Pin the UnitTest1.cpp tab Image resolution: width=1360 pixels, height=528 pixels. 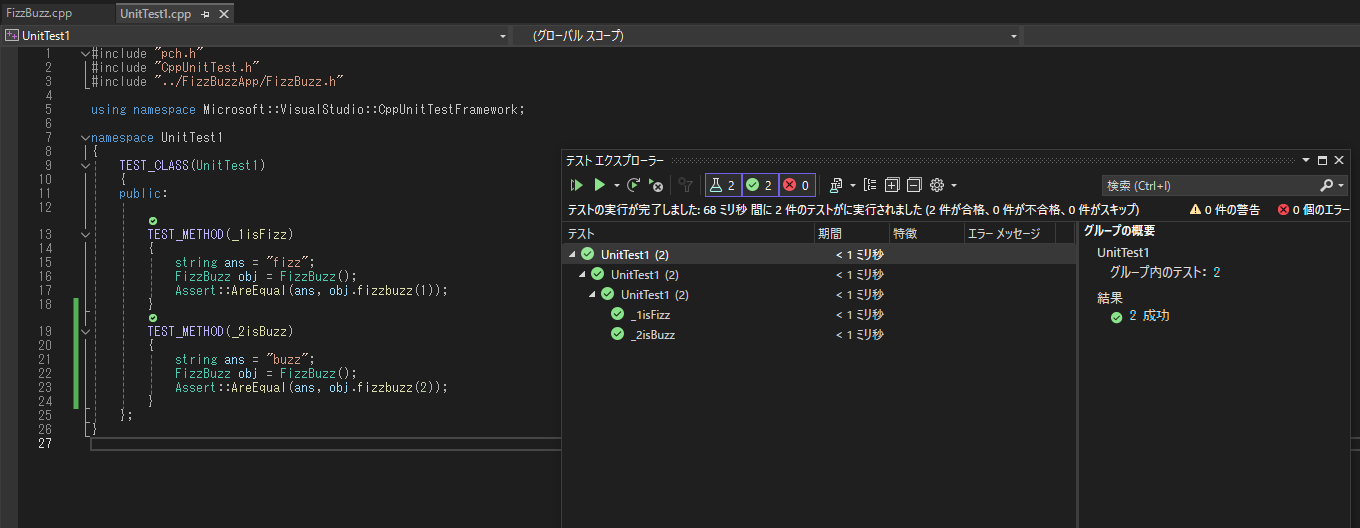(206, 15)
